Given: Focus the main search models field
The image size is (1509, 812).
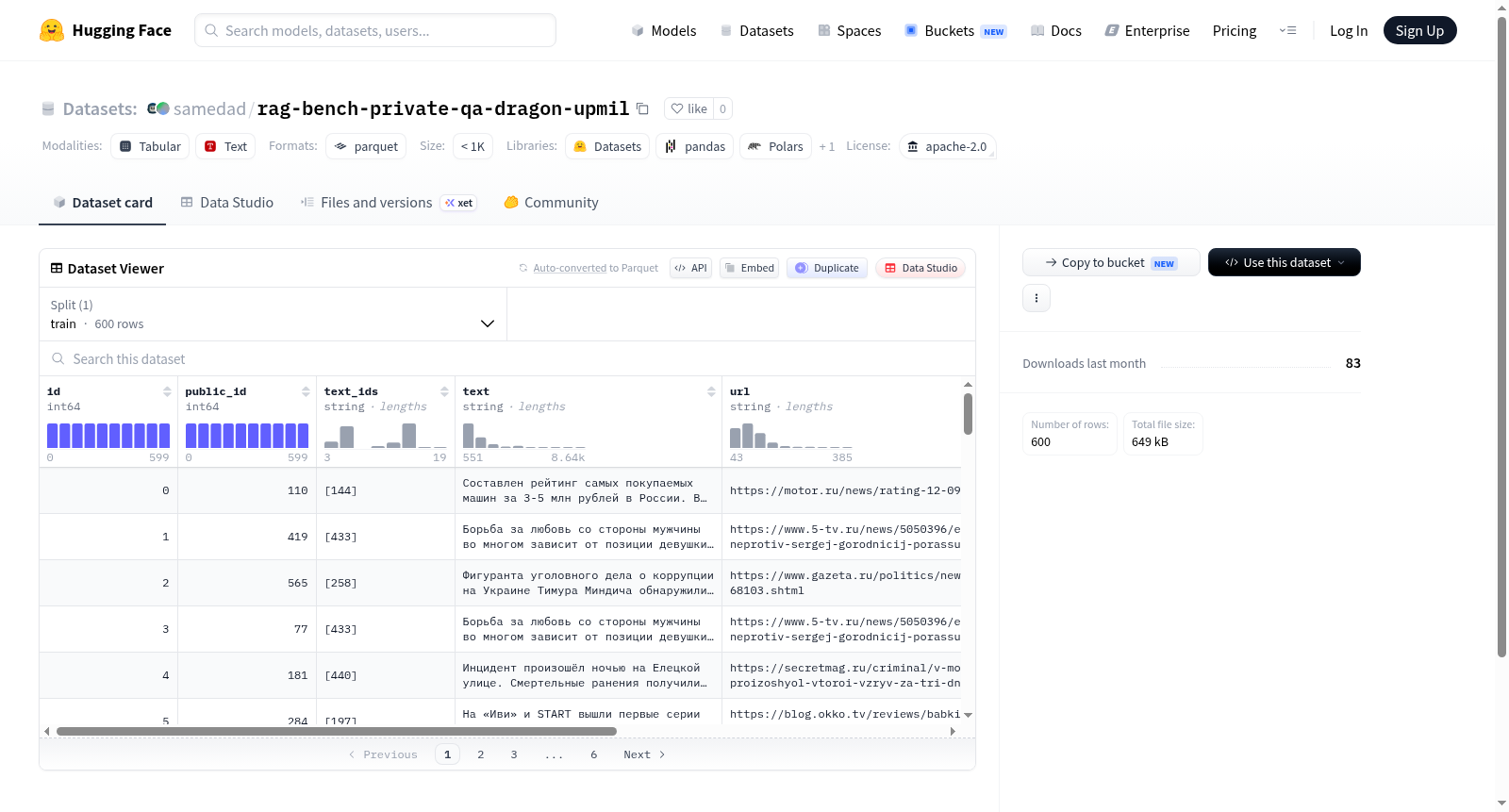Looking at the screenshot, I should pyautogui.click(x=375, y=30).
